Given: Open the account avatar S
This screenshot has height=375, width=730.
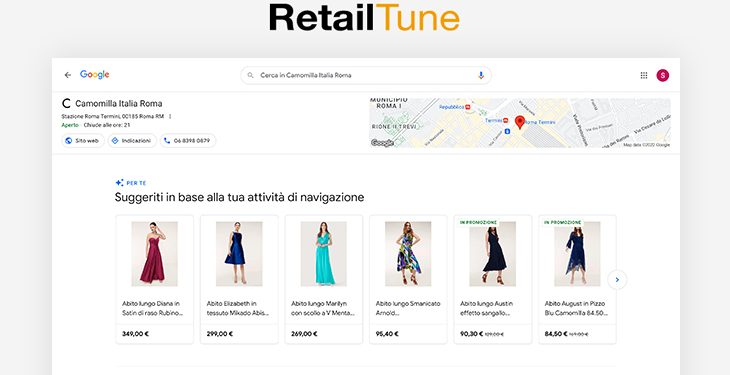Looking at the screenshot, I should tap(662, 75).
